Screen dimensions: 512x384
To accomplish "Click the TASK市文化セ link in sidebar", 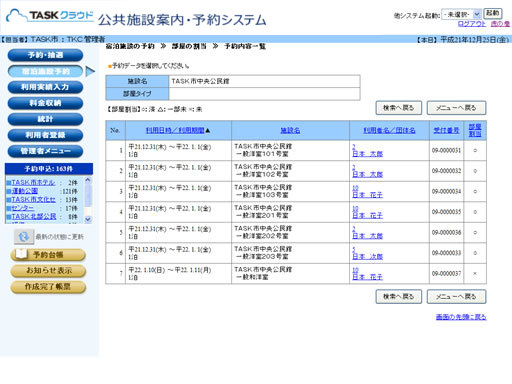I will [x=33, y=199].
